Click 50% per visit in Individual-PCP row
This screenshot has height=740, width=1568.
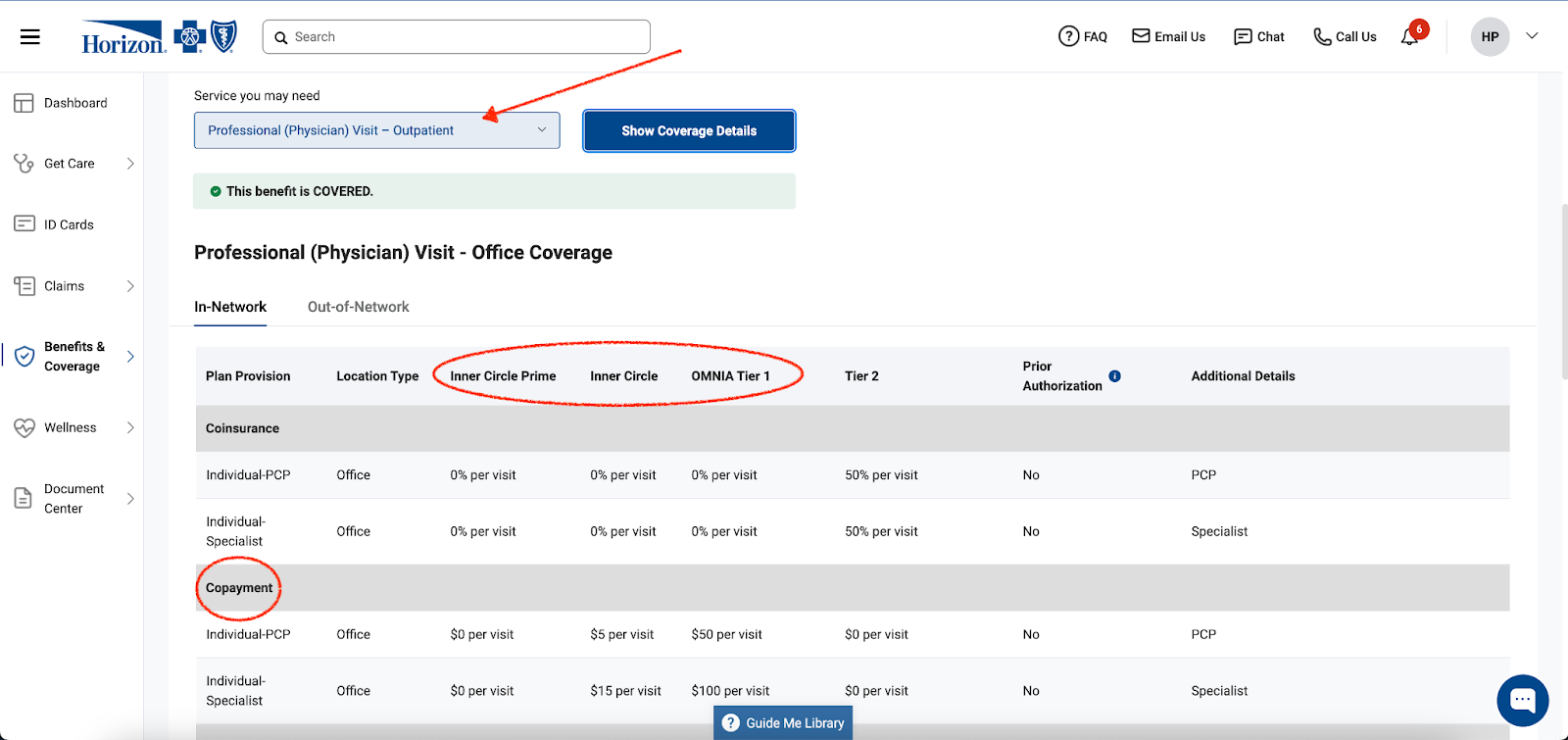click(x=881, y=475)
